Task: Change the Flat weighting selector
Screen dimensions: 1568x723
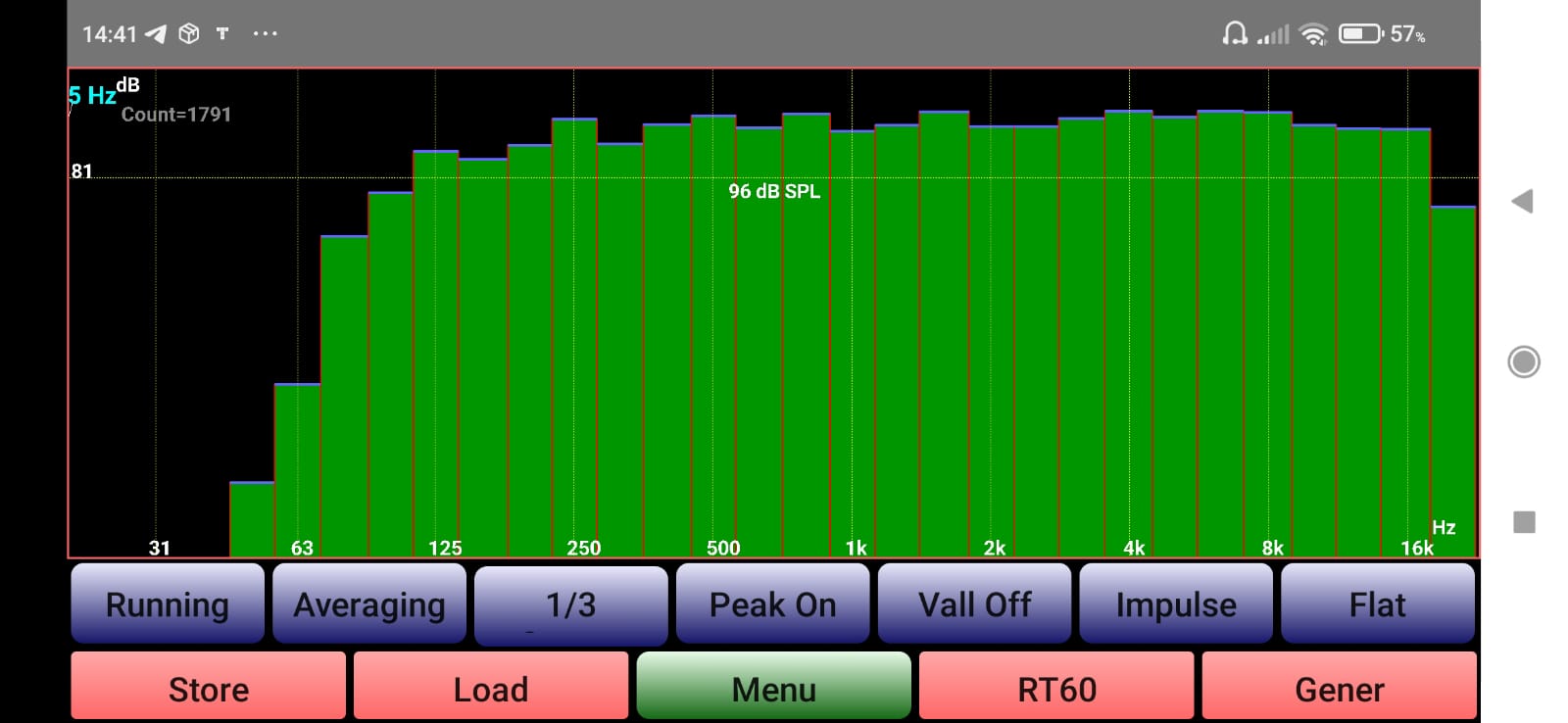Action: tap(1377, 603)
